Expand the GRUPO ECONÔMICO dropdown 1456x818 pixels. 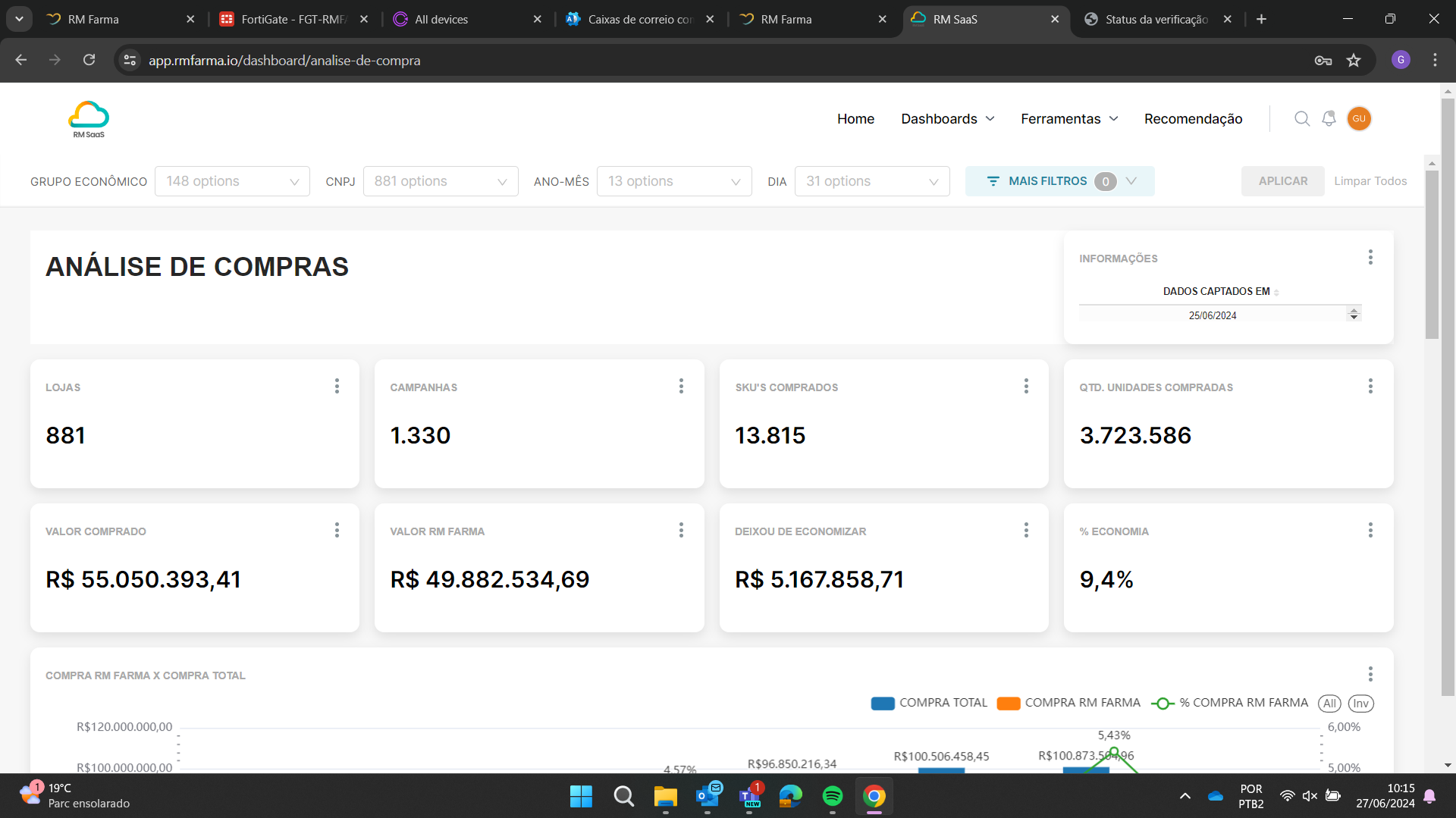pyautogui.click(x=232, y=181)
